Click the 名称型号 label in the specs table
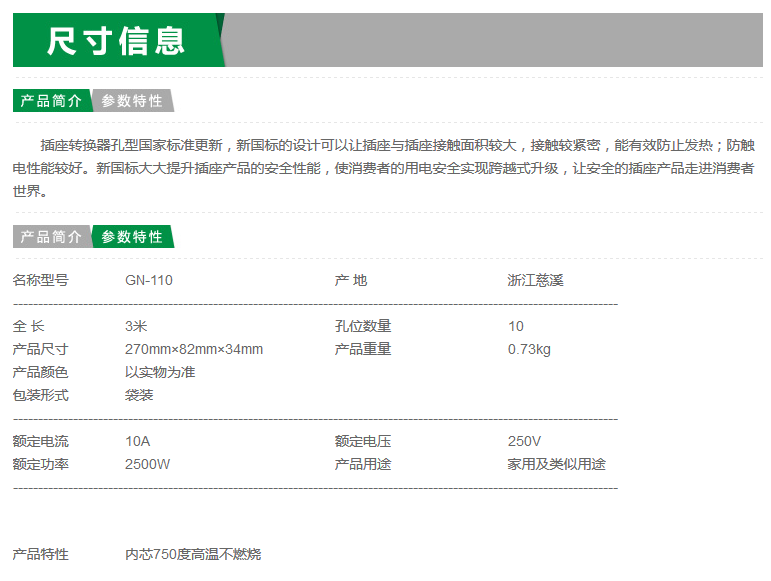 40,280
